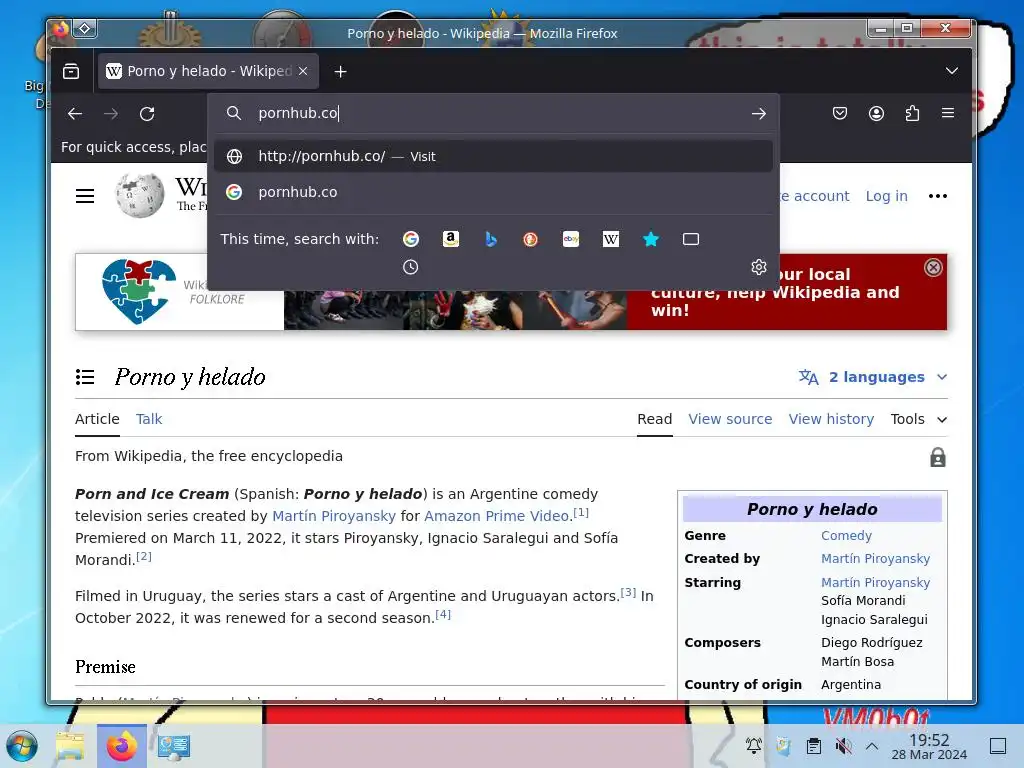
Task: Visit http://pornhub.co/ suggestion row
Action: 494,156
